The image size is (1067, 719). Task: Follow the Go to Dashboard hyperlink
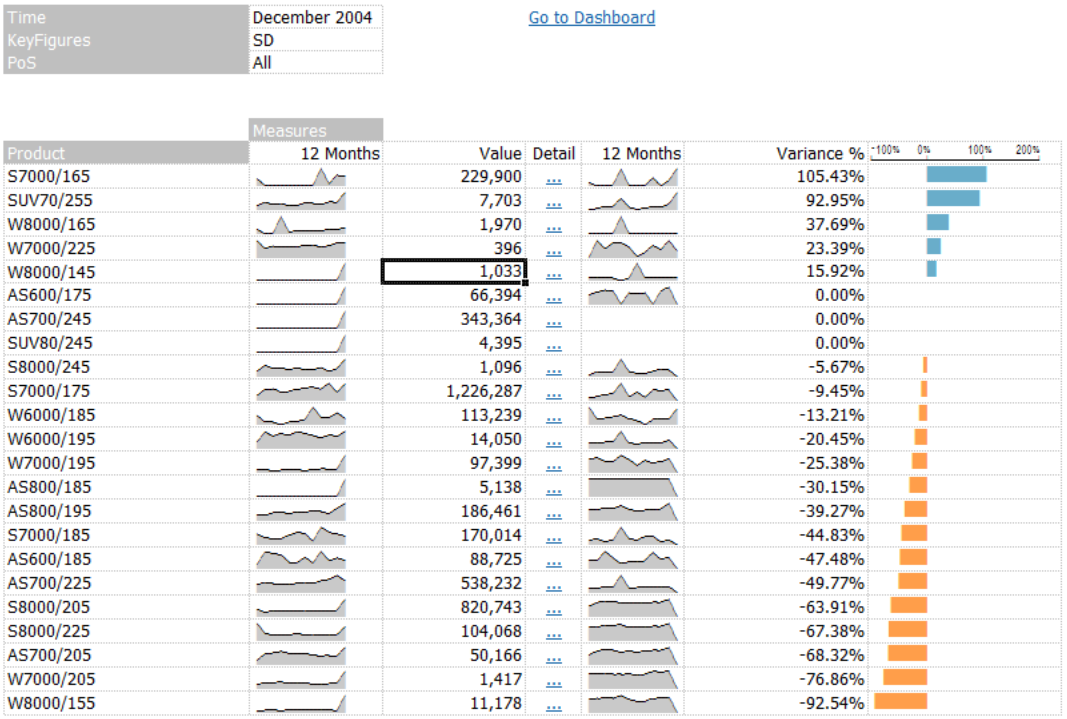591,18
